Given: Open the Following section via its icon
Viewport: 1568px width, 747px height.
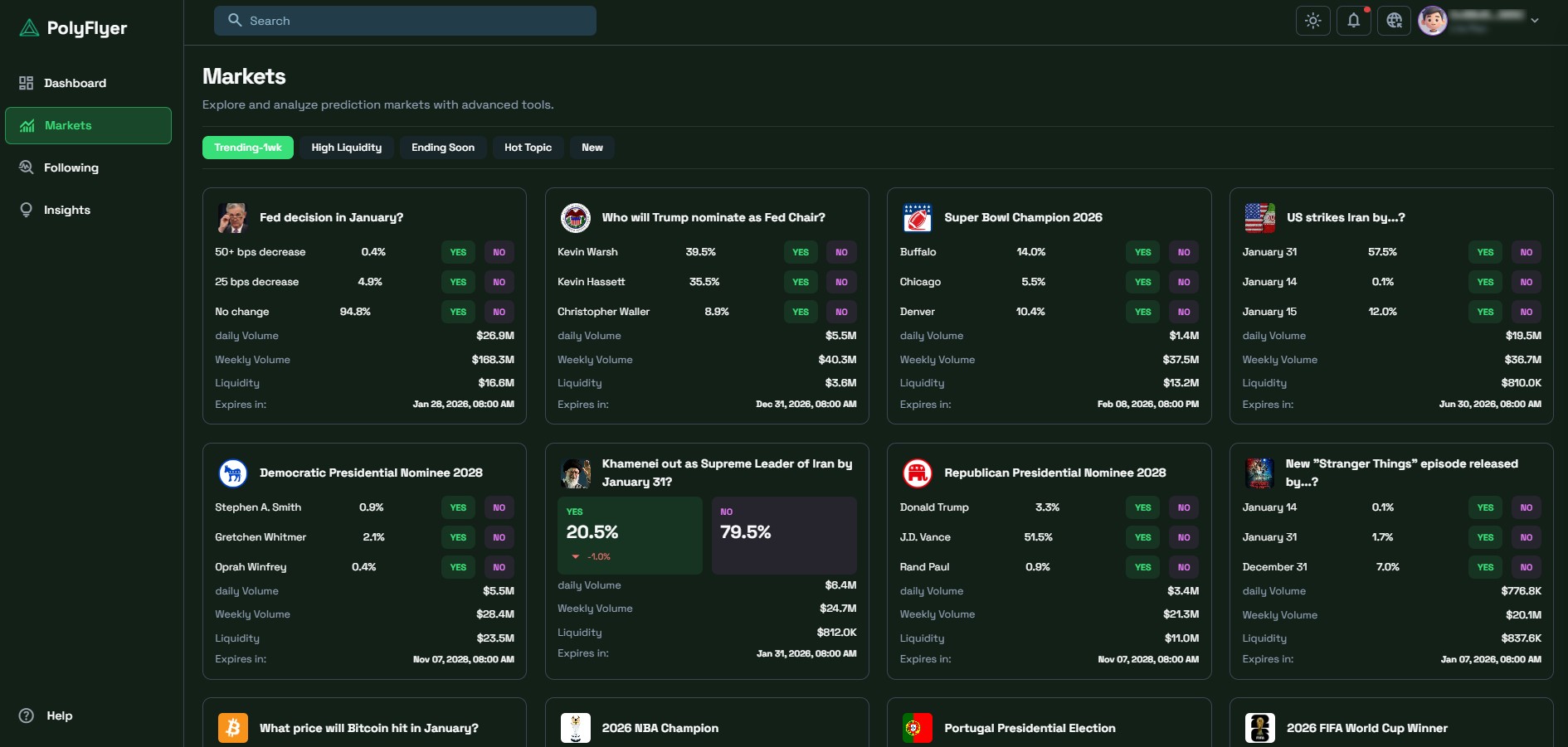Looking at the screenshot, I should click(x=26, y=167).
